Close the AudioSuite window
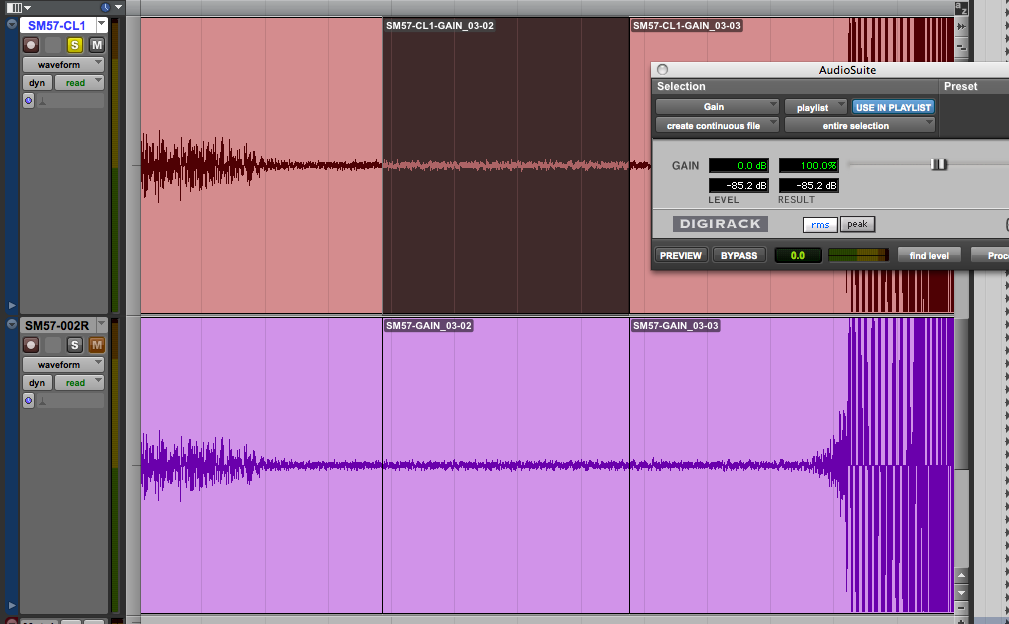Screen dimensions: 1009x624 (x=663, y=69)
